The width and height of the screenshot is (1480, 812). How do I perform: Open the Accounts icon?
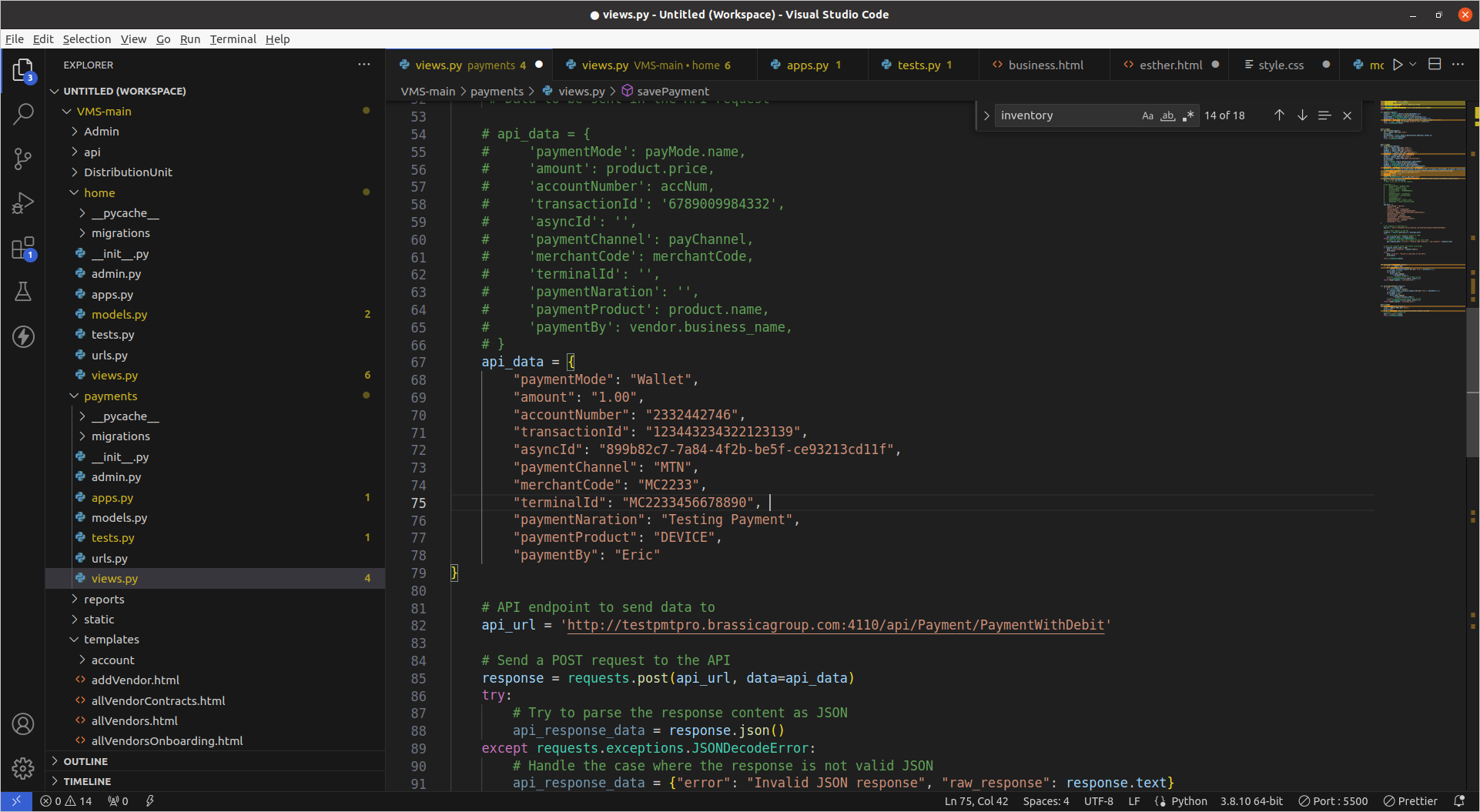23,723
